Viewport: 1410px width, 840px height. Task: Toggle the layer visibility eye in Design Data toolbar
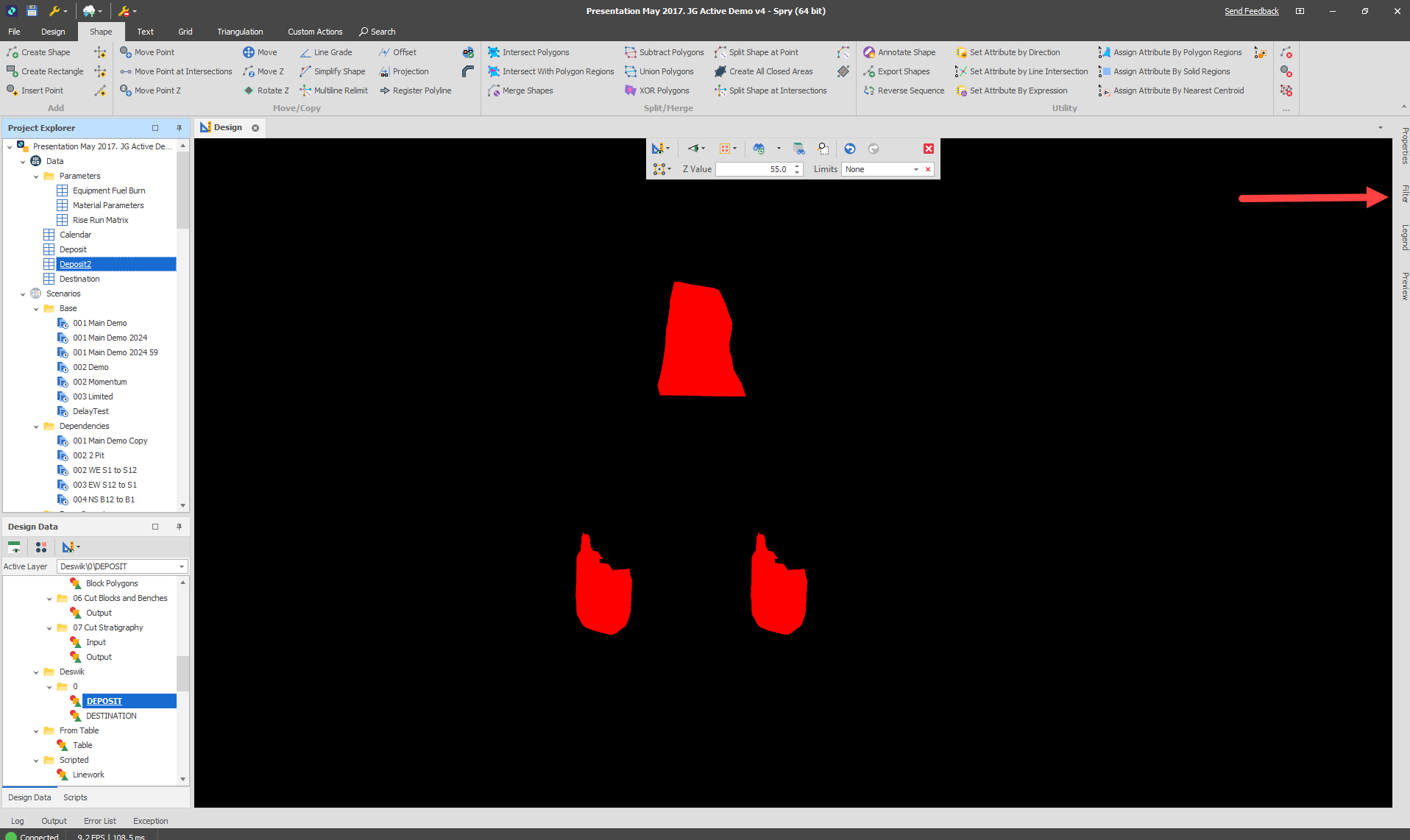15,547
